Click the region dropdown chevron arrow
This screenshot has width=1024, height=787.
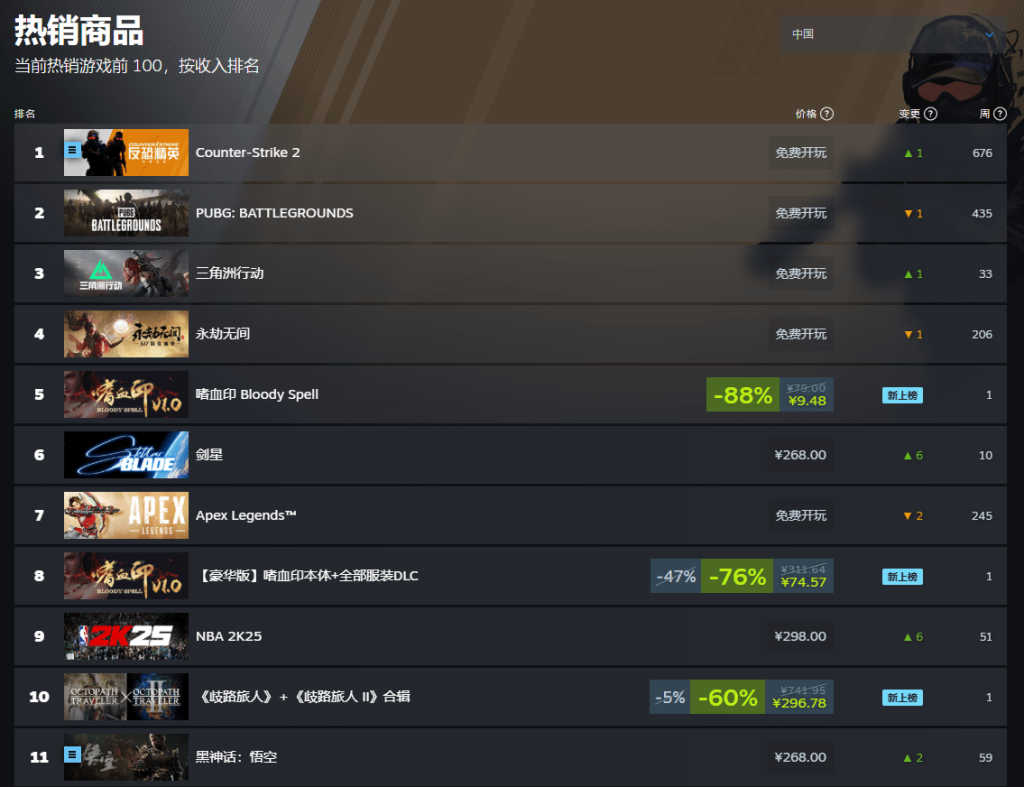[x=989, y=35]
